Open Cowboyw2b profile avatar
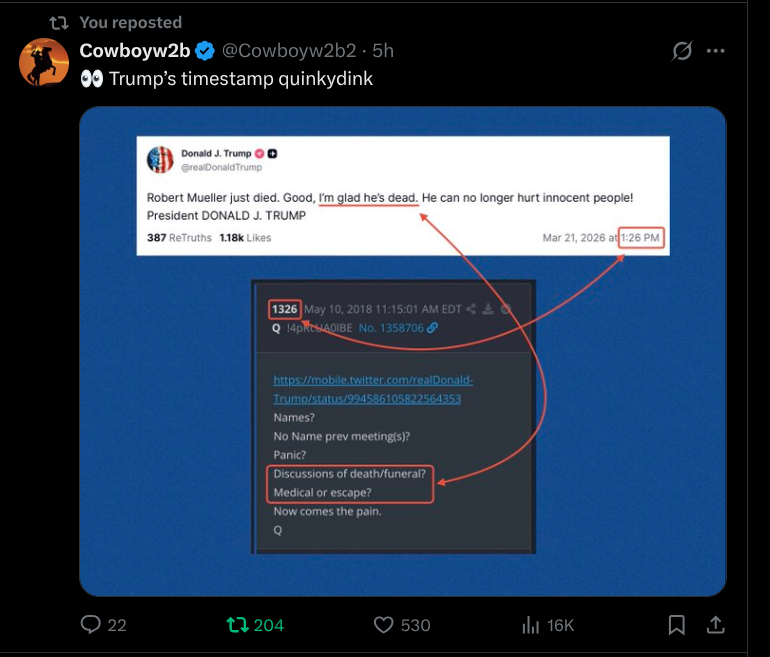Viewport: 770px width, 657px height. [44, 62]
